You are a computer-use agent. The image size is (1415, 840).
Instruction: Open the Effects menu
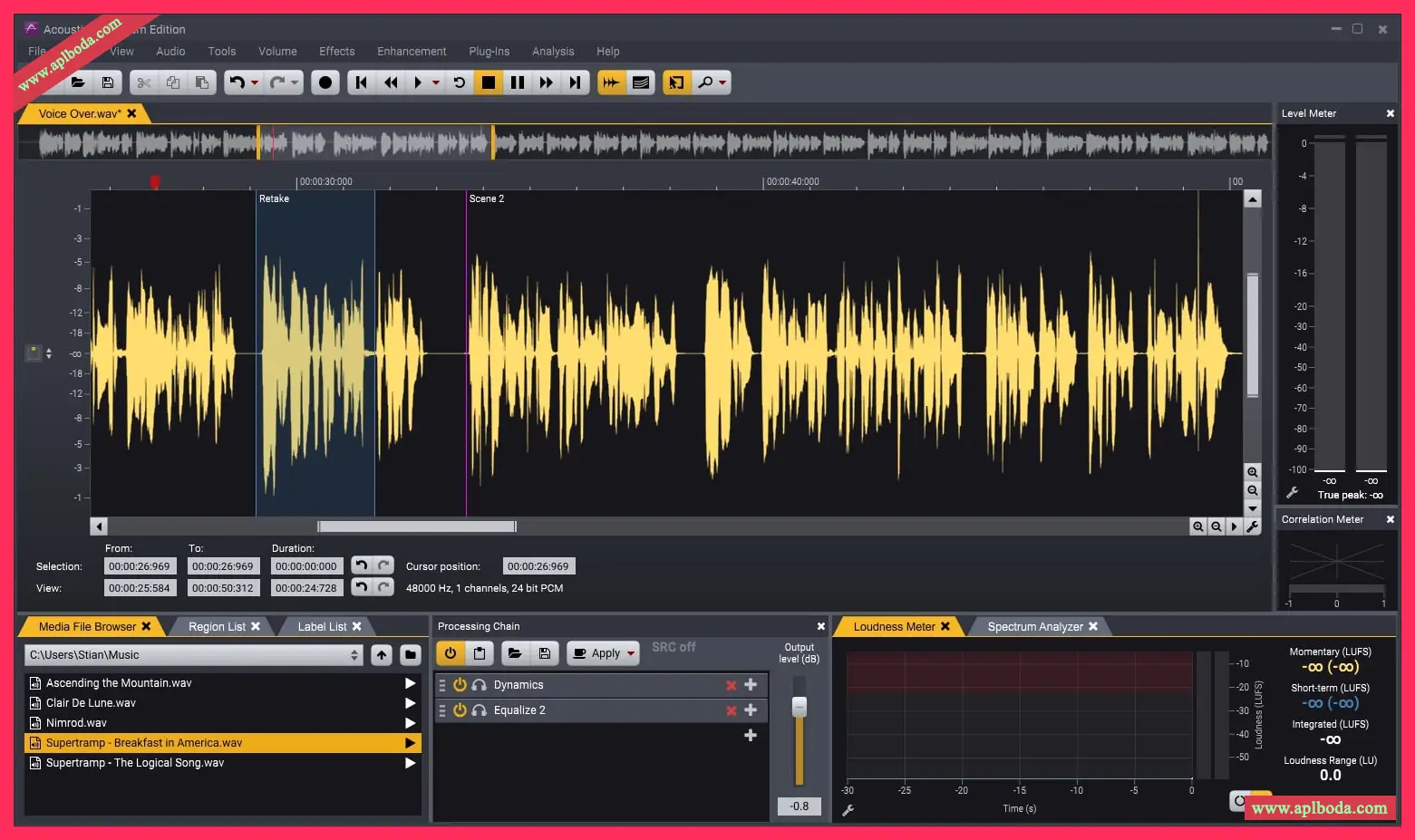pyautogui.click(x=337, y=52)
